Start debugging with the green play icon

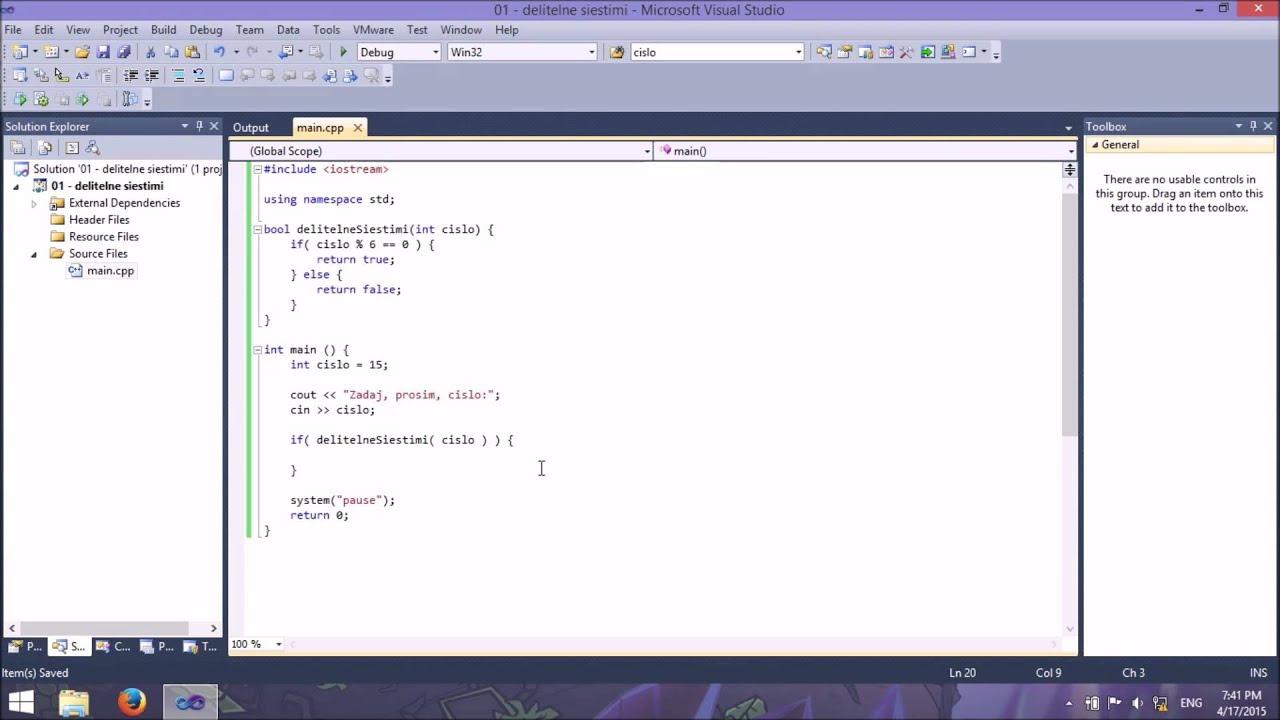click(343, 52)
